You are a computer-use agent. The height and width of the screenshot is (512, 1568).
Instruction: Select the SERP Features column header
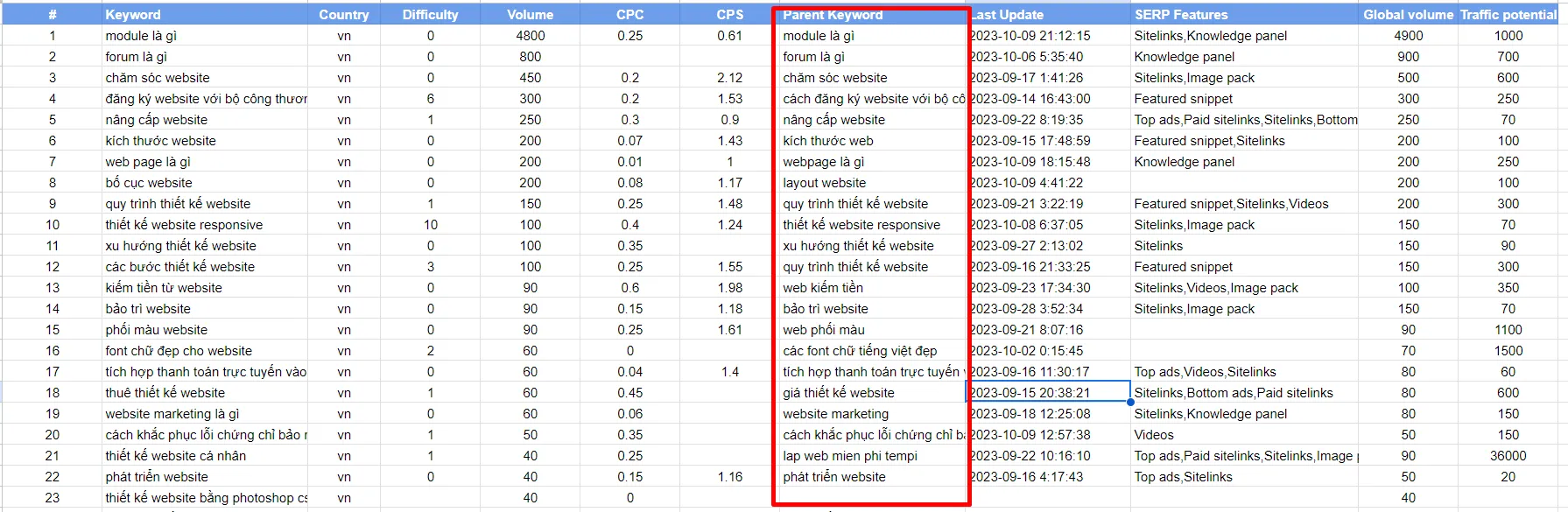point(1244,14)
